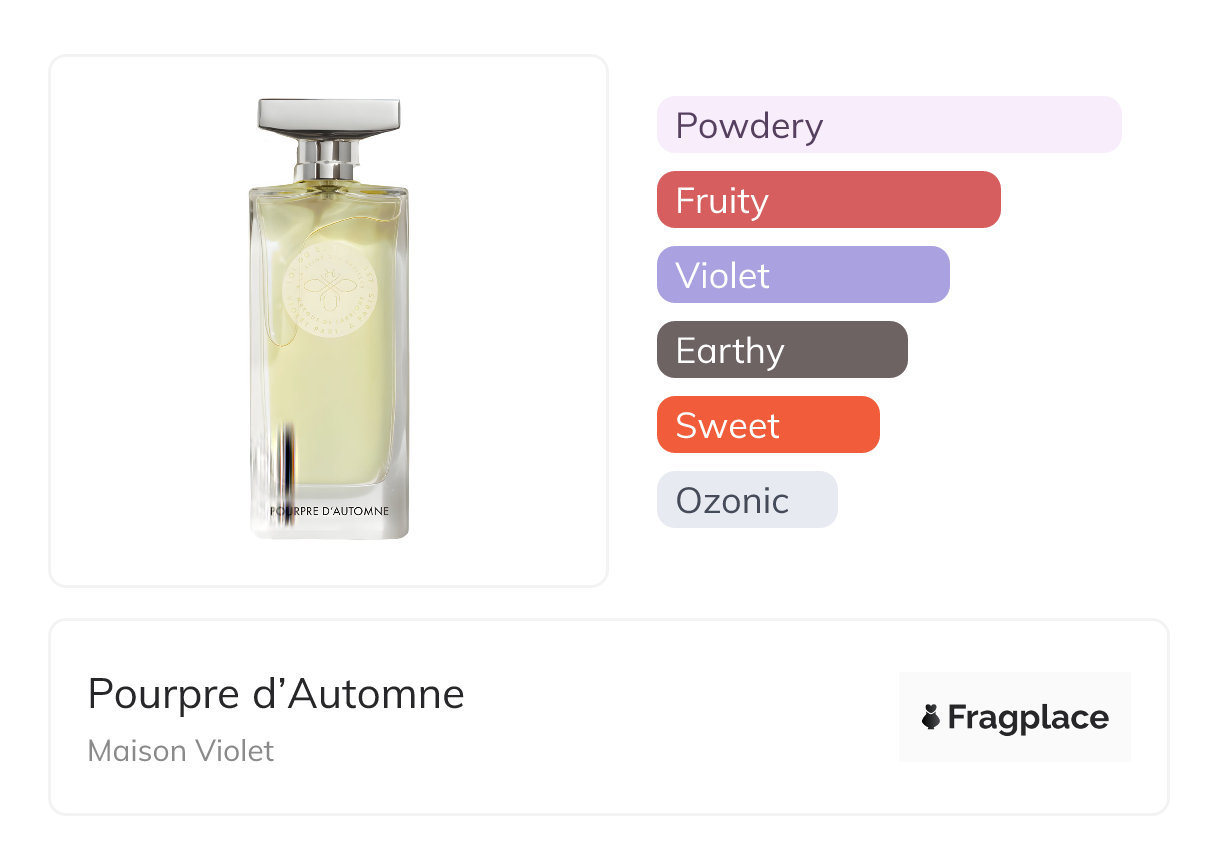
Task: Click the Fragplace logo icon
Action: (931, 717)
